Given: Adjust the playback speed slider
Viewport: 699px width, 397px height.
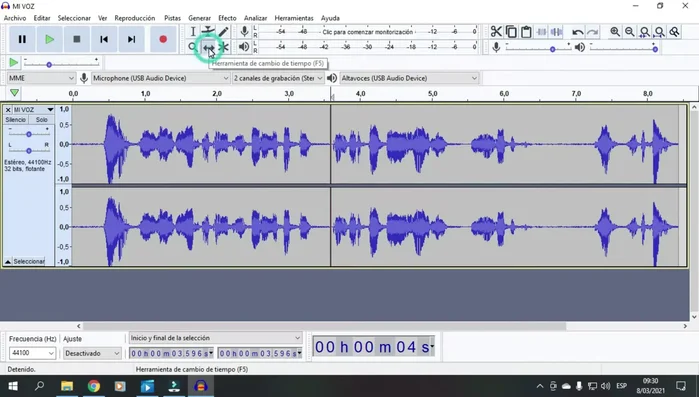Looking at the screenshot, I should click(x=61, y=64).
